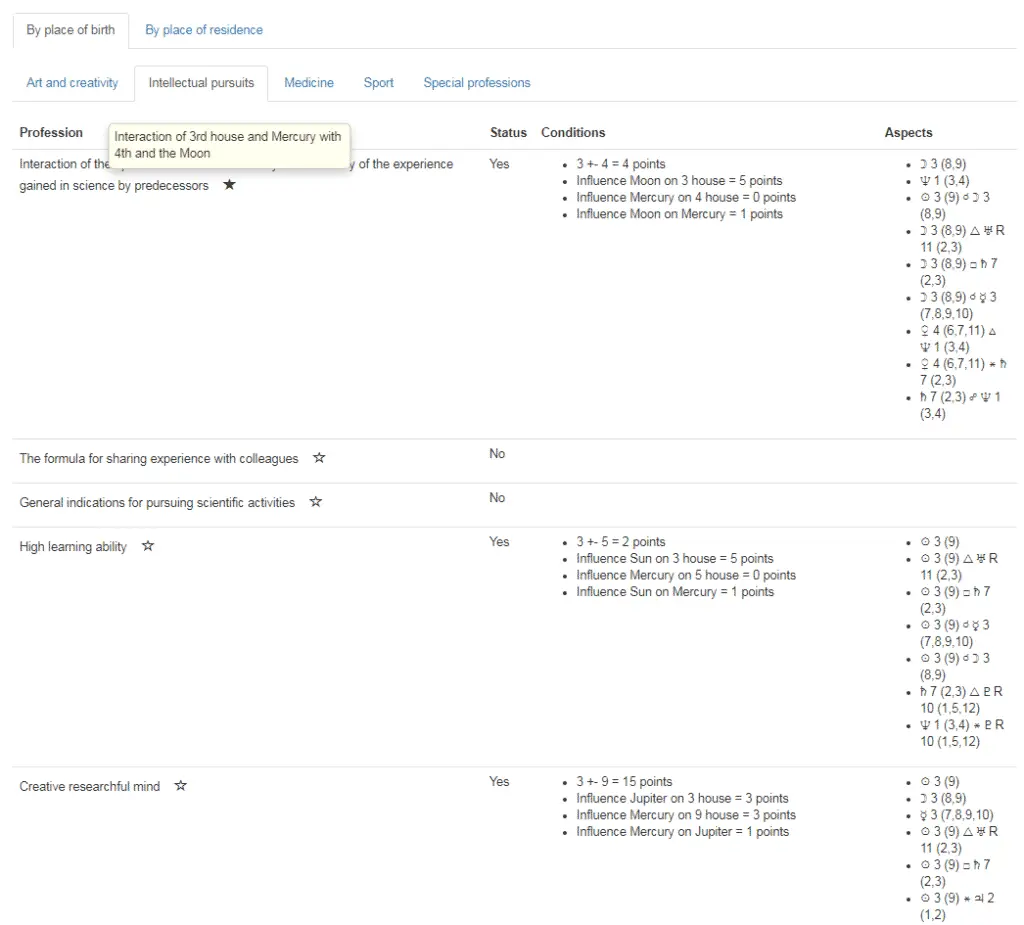Viewport: 1024px width, 925px height.
Task: Click the '3 +- 9 = 15 points' condition
Action: point(624,781)
